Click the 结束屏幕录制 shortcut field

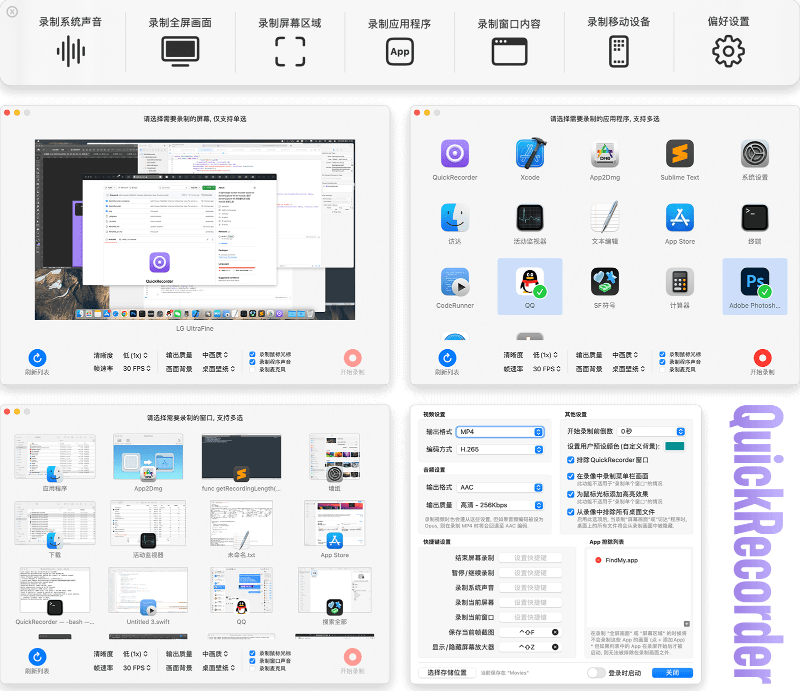(530, 558)
